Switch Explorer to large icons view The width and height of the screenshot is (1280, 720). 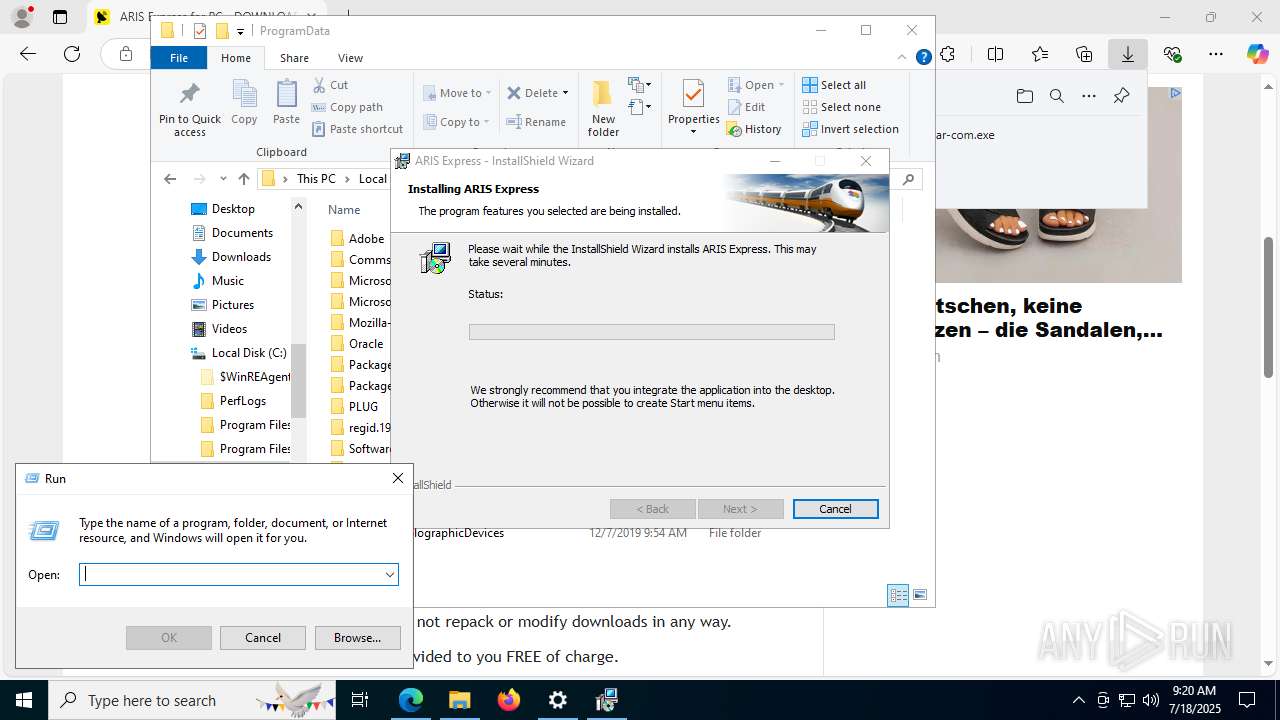(x=920, y=596)
